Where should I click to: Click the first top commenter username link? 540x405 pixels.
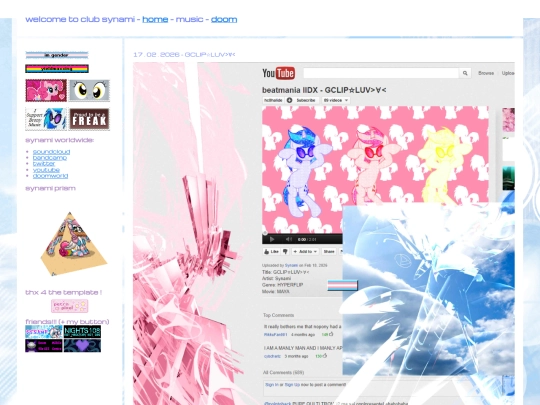tap(276, 334)
